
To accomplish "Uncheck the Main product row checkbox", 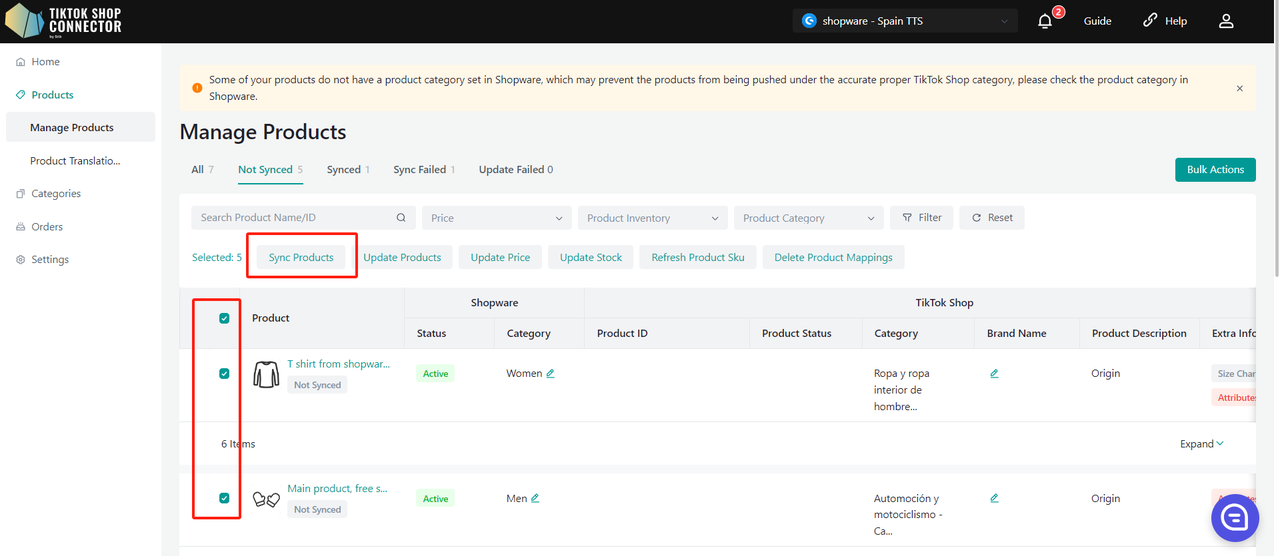I will [x=224, y=498].
